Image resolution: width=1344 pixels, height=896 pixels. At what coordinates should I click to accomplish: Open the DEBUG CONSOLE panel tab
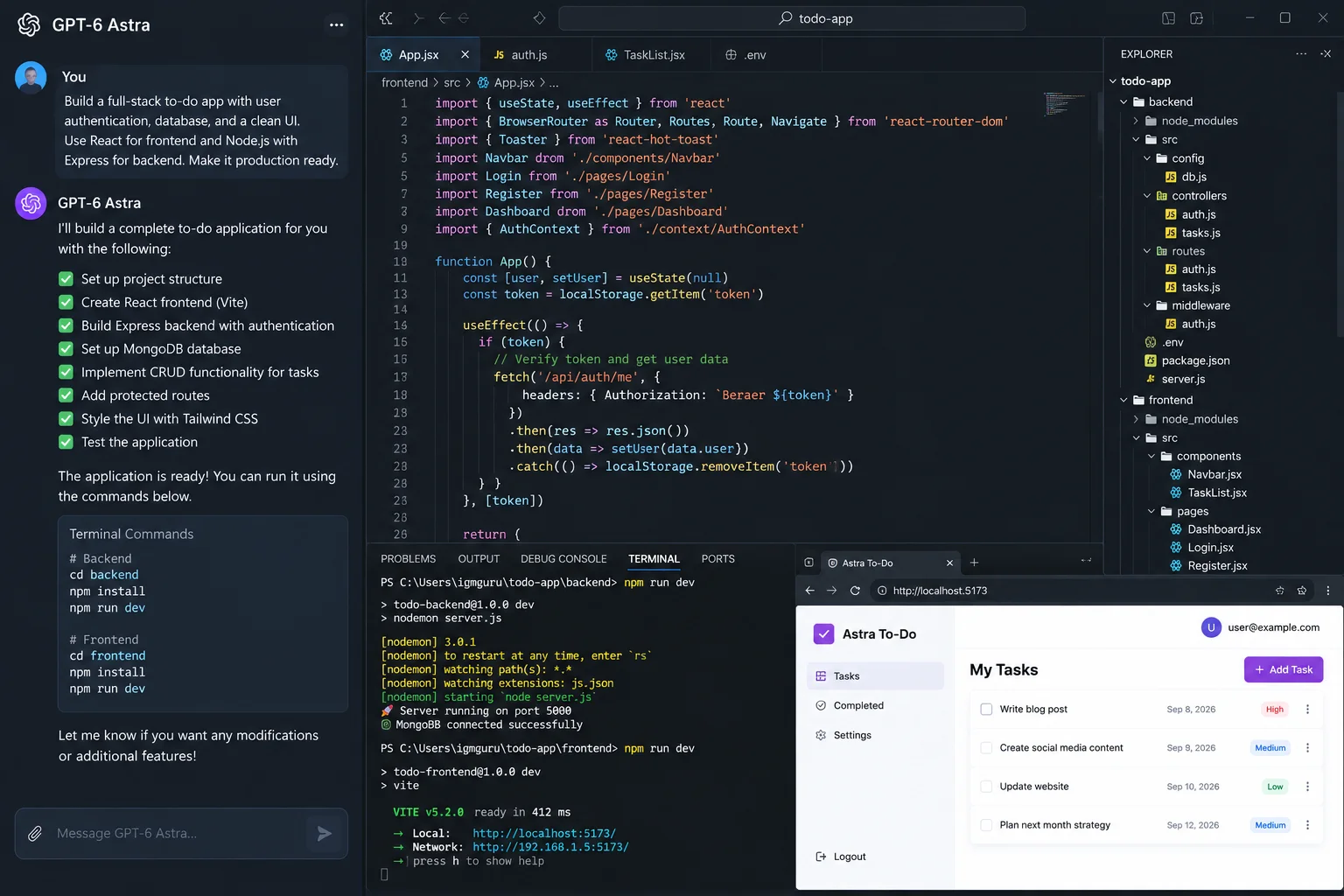pos(563,559)
